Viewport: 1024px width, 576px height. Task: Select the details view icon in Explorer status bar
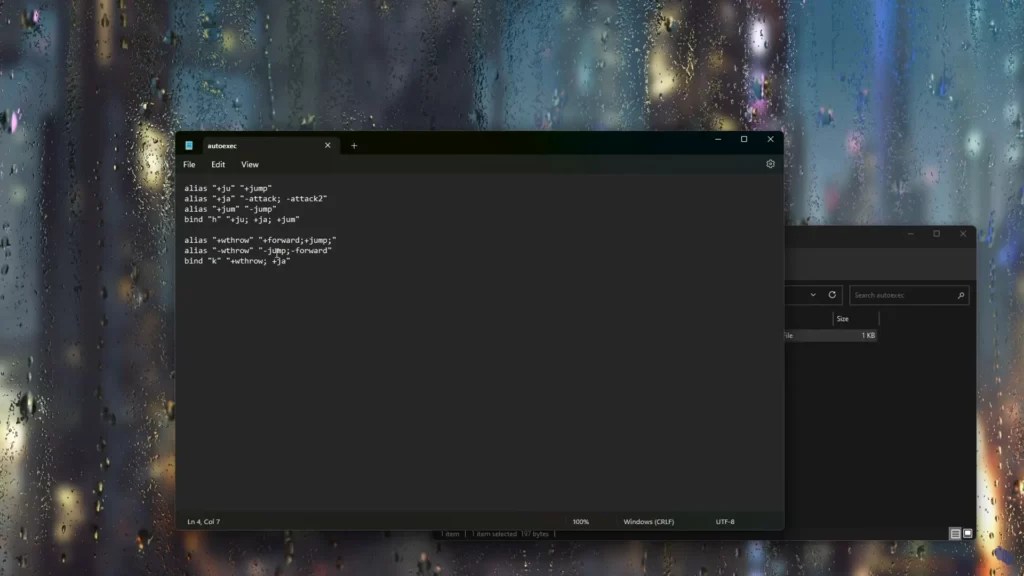(x=955, y=533)
